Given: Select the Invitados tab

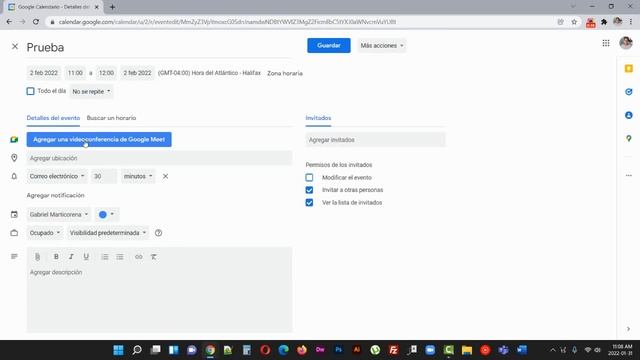Looking at the screenshot, I should point(318,118).
